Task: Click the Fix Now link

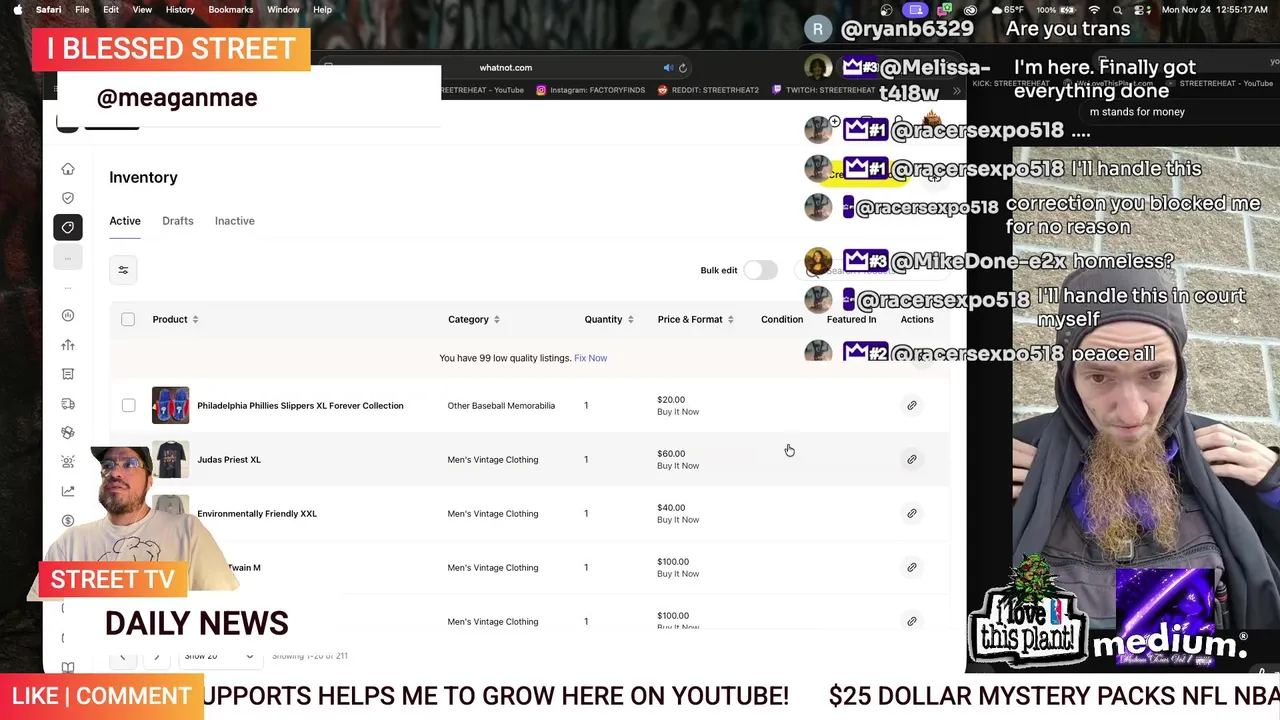Action: [x=590, y=358]
